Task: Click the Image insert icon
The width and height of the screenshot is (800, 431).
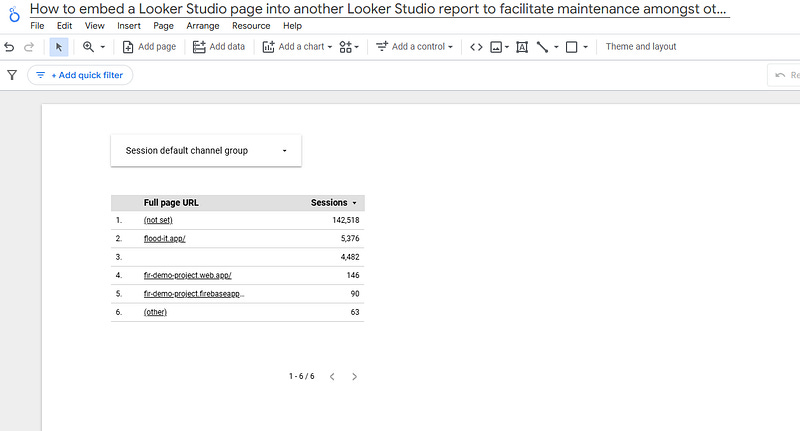Action: [x=496, y=47]
